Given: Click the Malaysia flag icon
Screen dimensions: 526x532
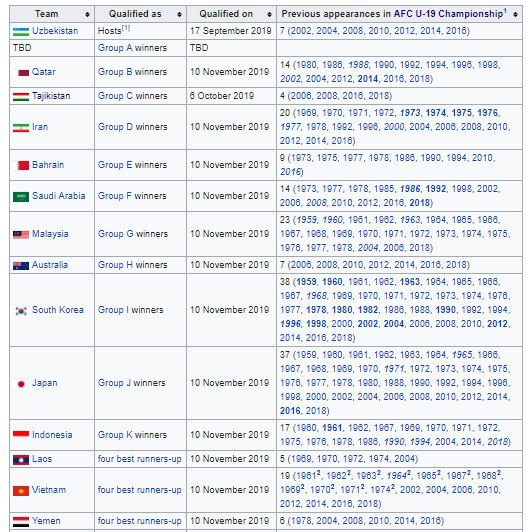Looking at the screenshot, I should [21, 234].
